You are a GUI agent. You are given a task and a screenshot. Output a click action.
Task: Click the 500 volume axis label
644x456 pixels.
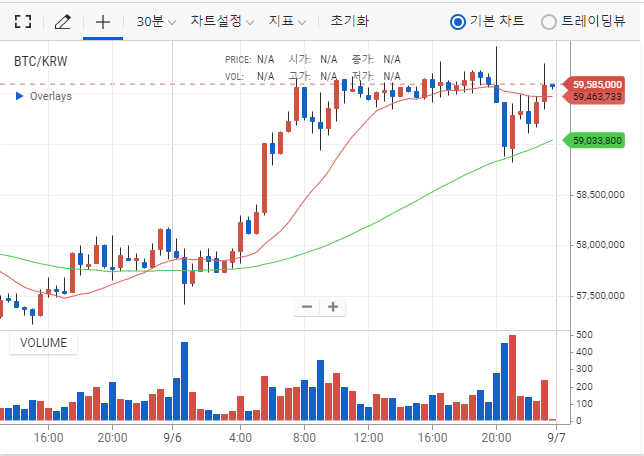point(584,335)
